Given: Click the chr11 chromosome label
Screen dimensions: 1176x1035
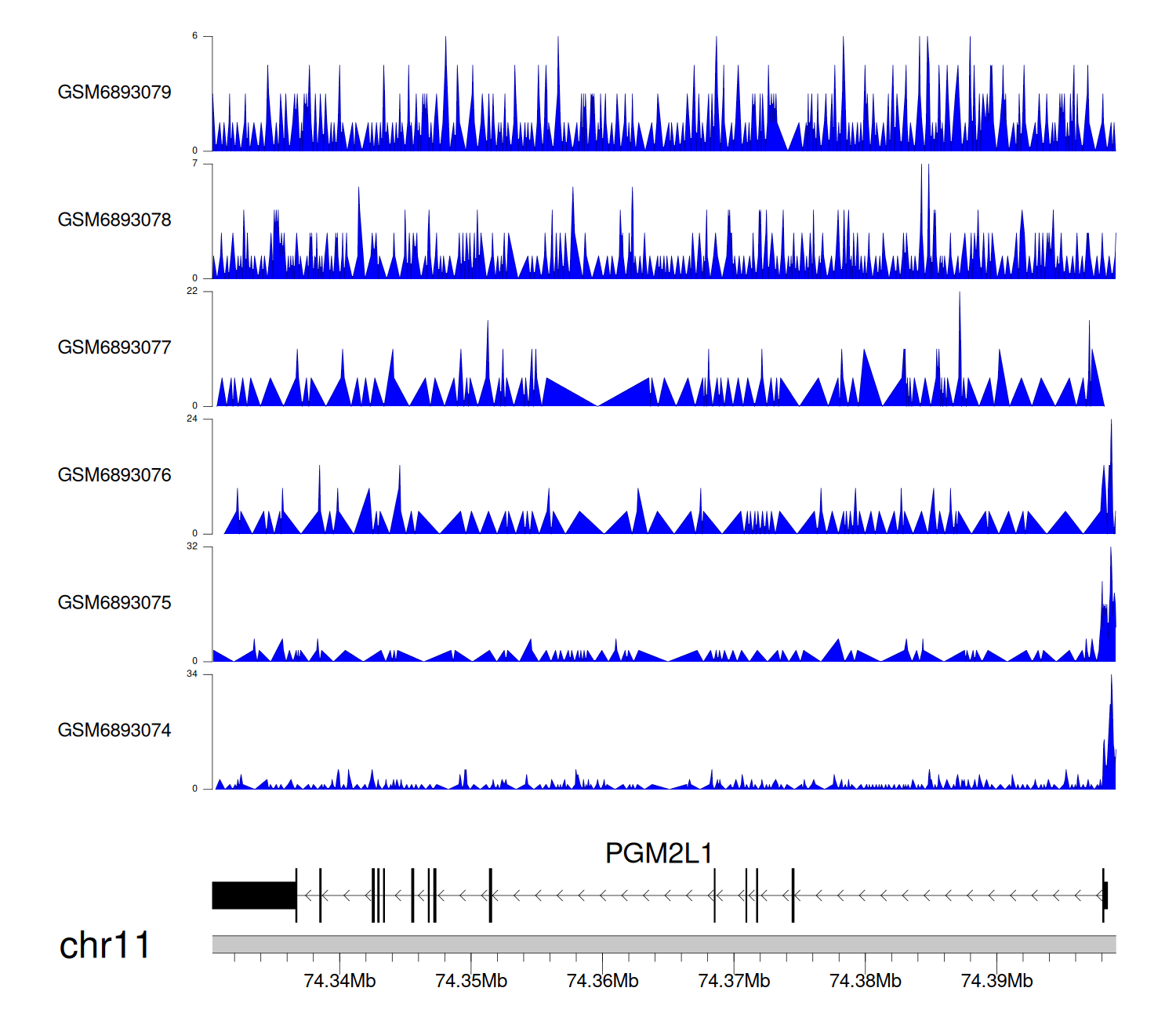Looking at the screenshot, I should point(104,946).
